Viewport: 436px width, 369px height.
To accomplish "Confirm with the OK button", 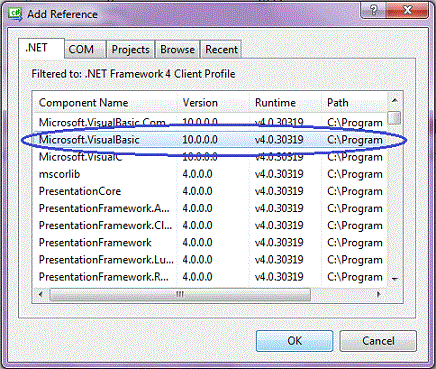I will point(294,341).
